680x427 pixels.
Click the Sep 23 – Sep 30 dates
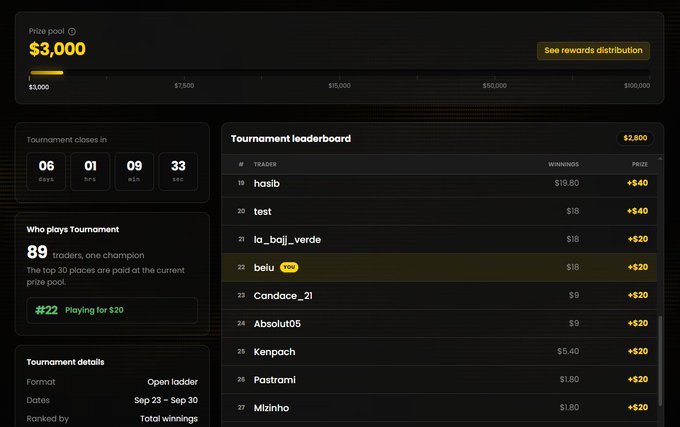pyautogui.click(x=166, y=400)
